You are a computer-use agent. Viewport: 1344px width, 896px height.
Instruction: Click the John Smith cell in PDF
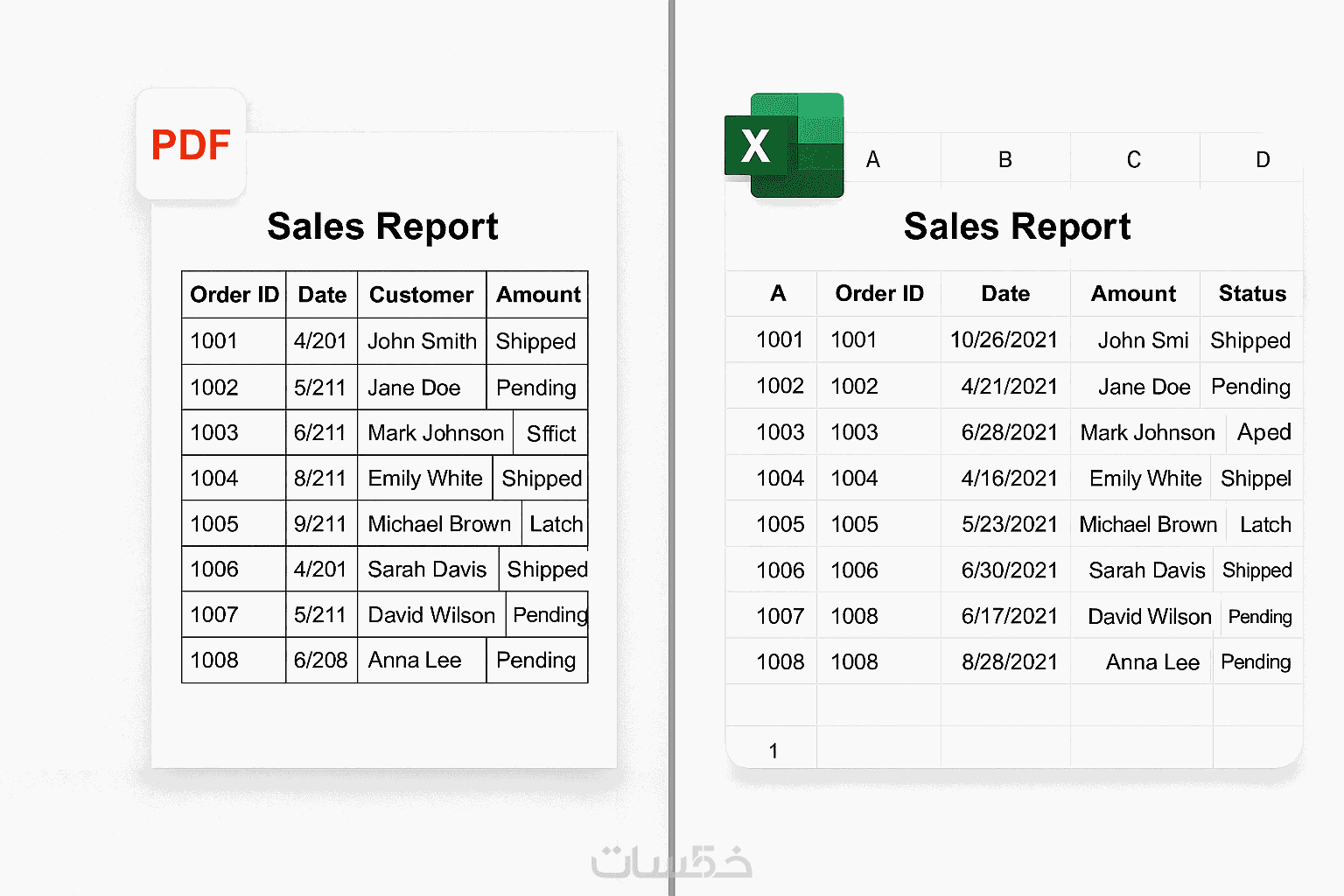tap(422, 341)
